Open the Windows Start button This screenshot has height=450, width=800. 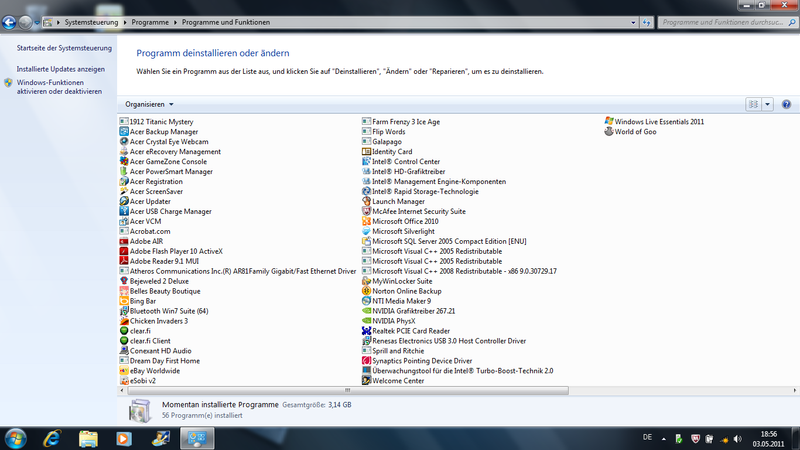point(16,438)
